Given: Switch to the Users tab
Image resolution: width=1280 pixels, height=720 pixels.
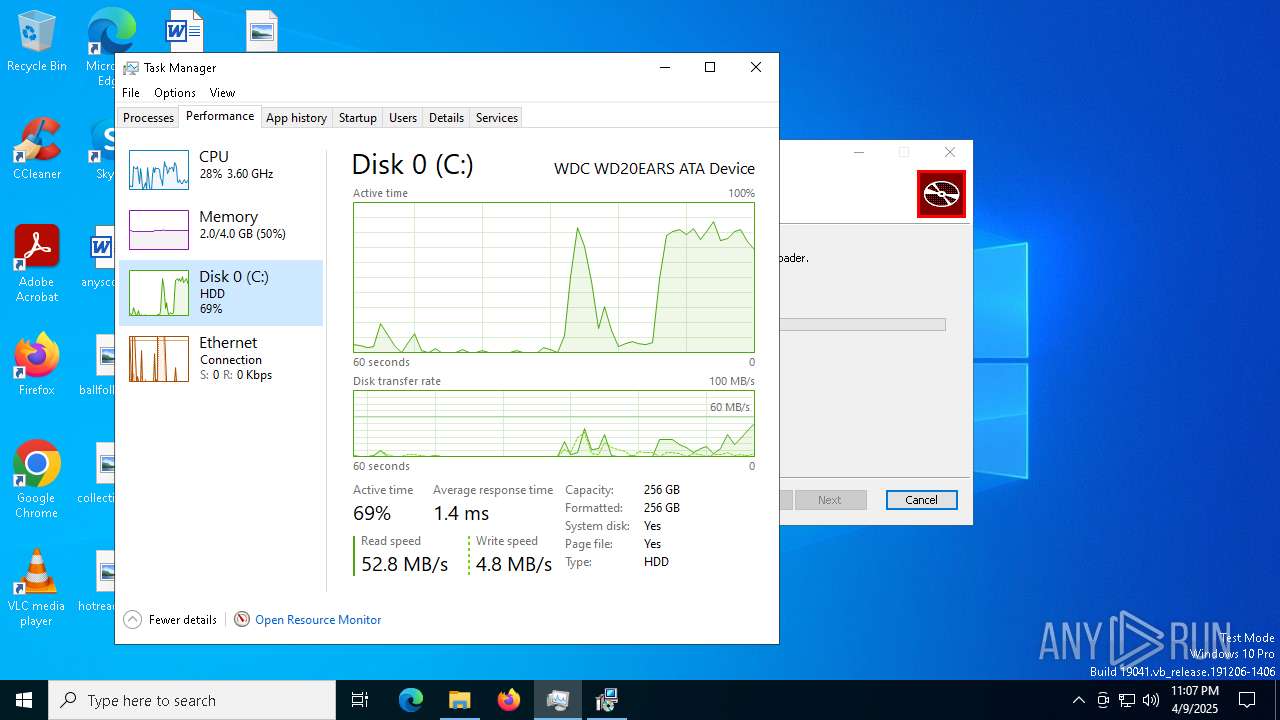Looking at the screenshot, I should [403, 118].
